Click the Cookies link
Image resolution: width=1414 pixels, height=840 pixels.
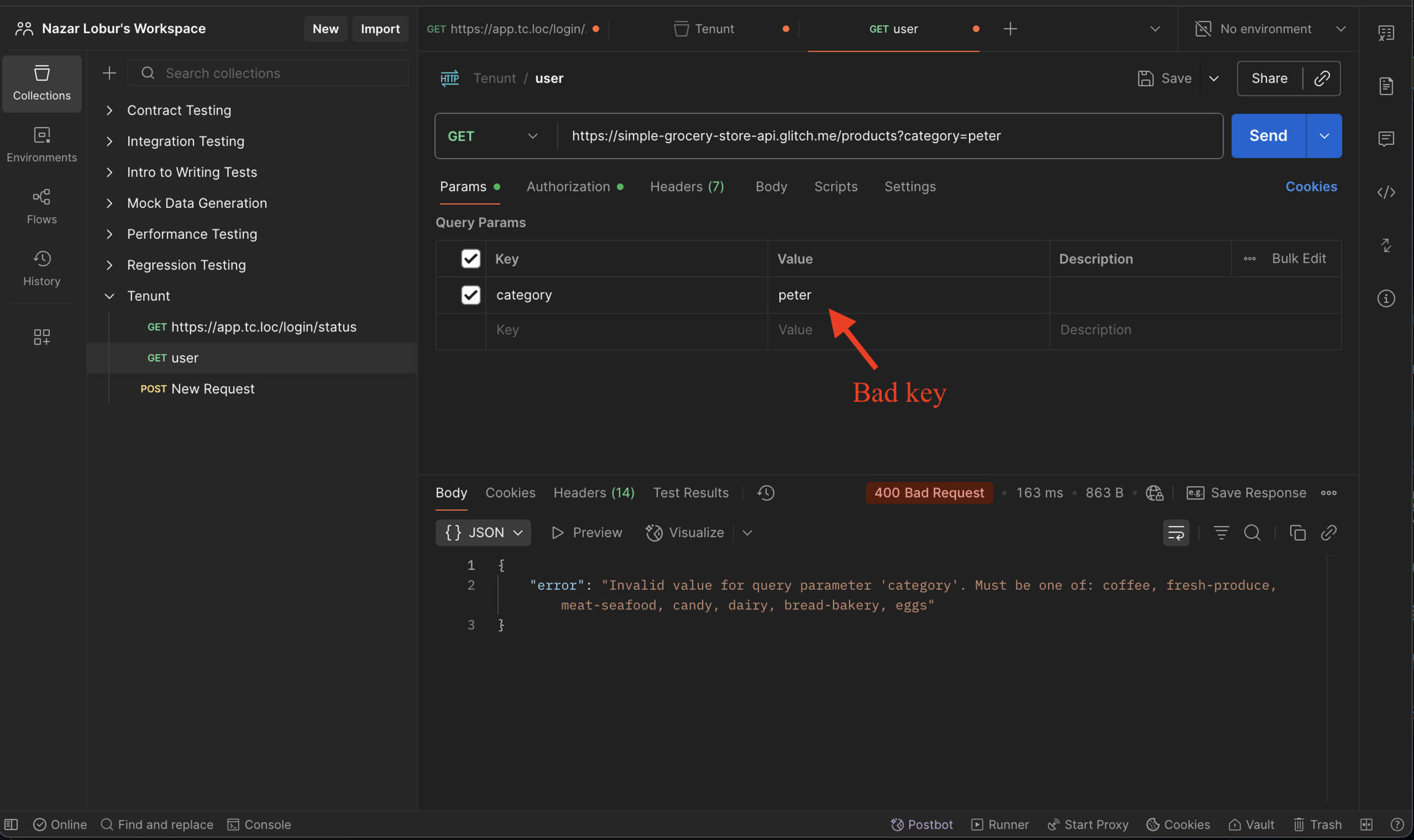1311,187
